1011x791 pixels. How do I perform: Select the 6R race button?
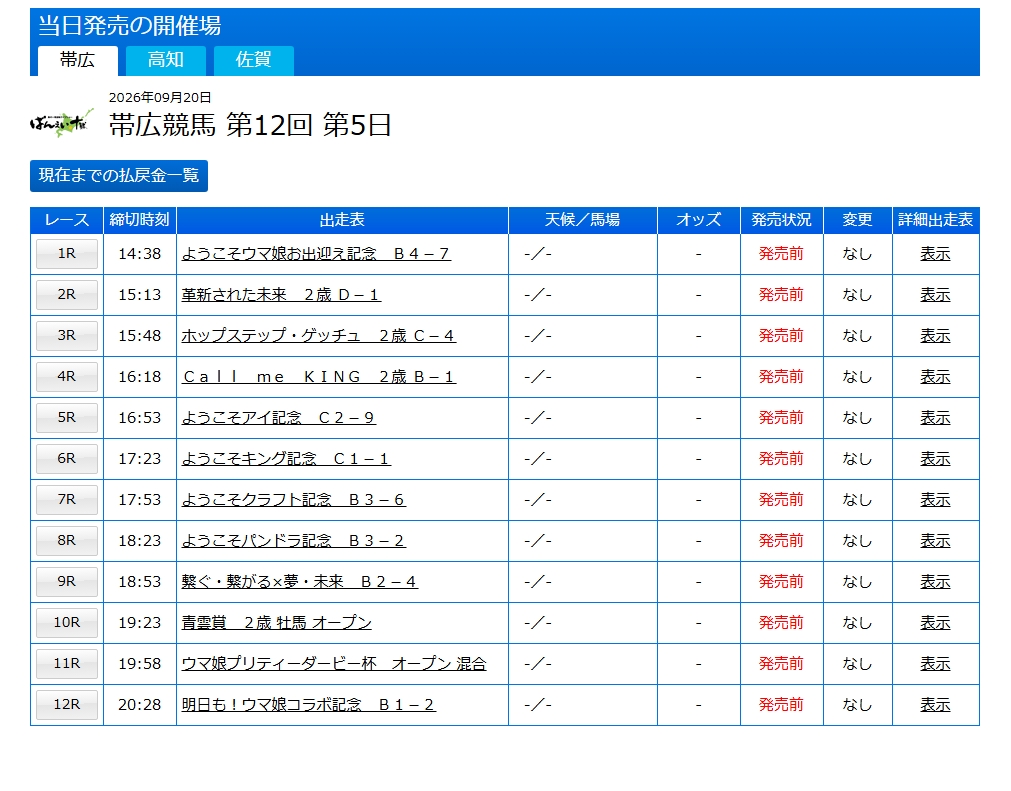66,458
